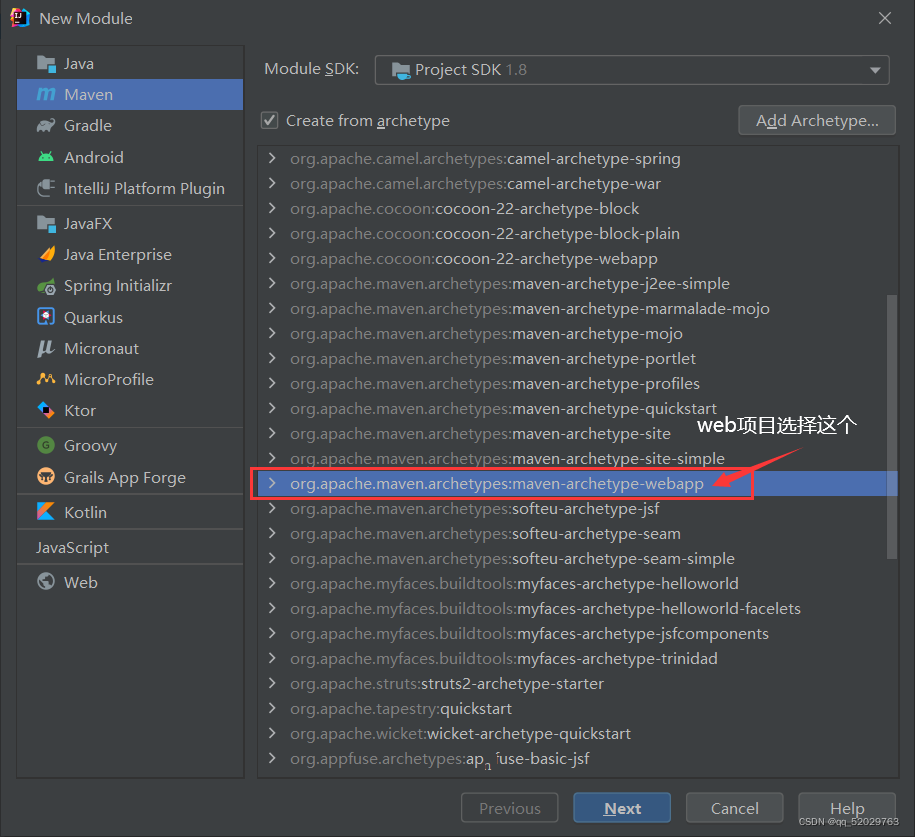915x837 pixels.
Task: Select cocoon-22-archetype-block row
Action: (578, 208)
